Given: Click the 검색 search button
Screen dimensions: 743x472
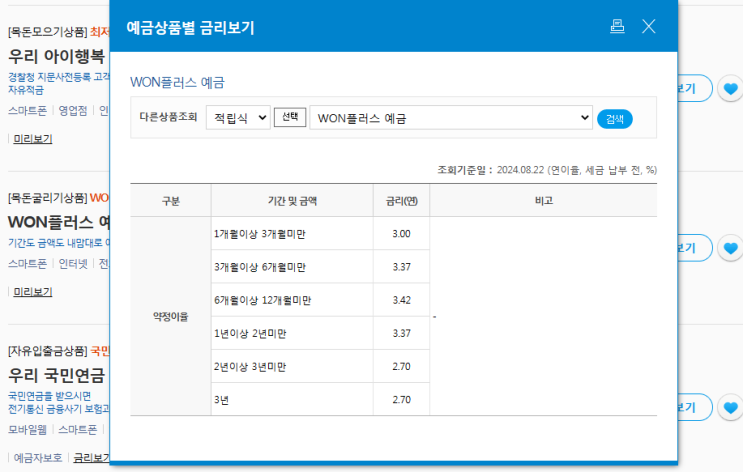Looking at the screenshot, I should [615, 119].
